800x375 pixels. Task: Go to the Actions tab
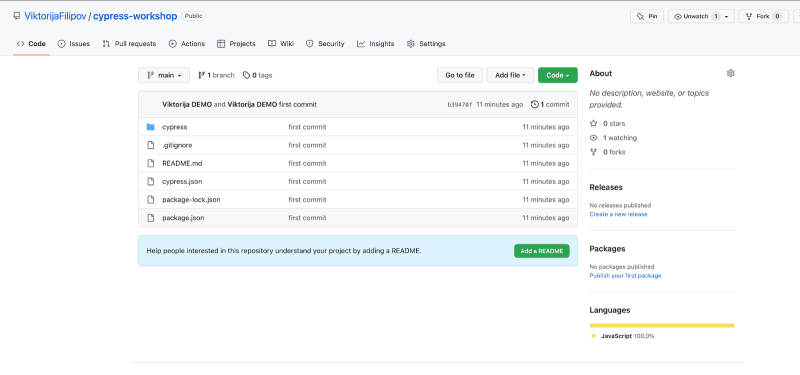click(187, 44)
